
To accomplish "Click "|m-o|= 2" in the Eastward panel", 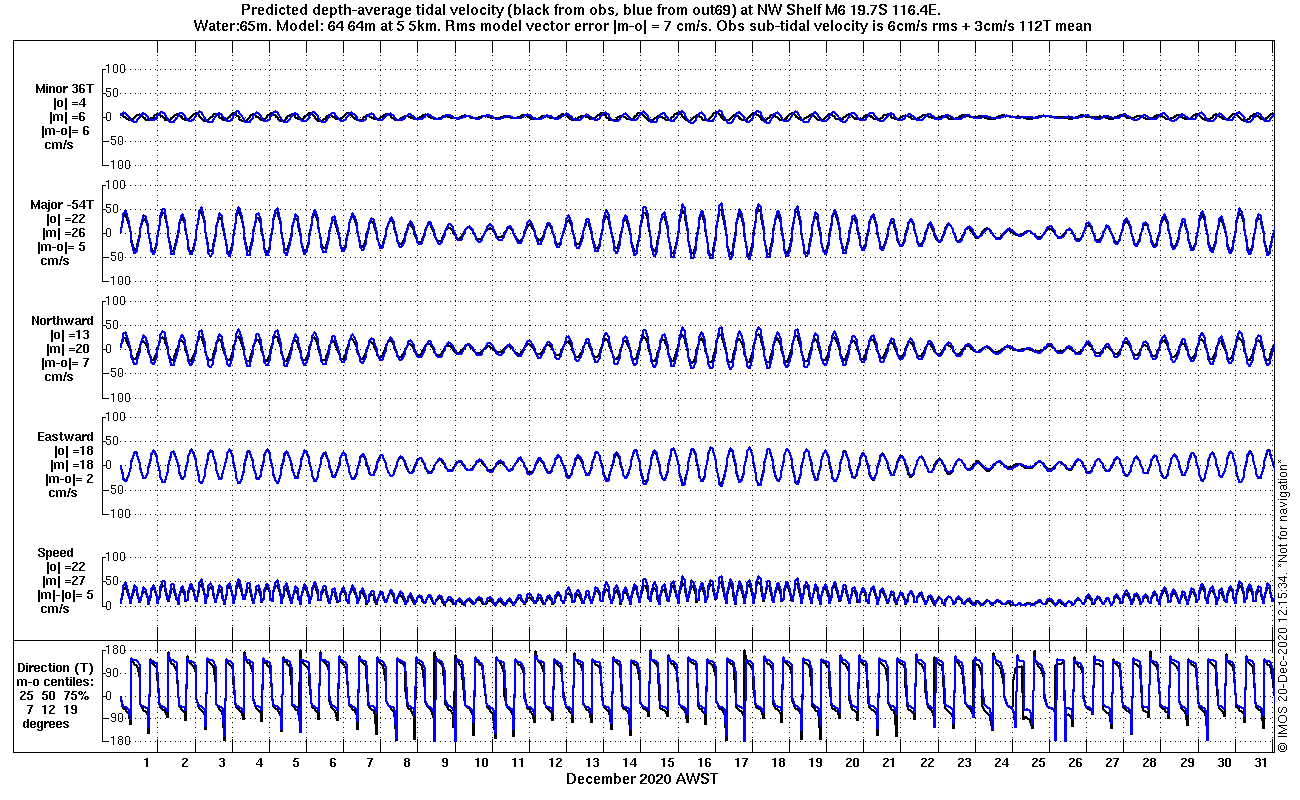I will pyautogui.click(x=68, y=479).
